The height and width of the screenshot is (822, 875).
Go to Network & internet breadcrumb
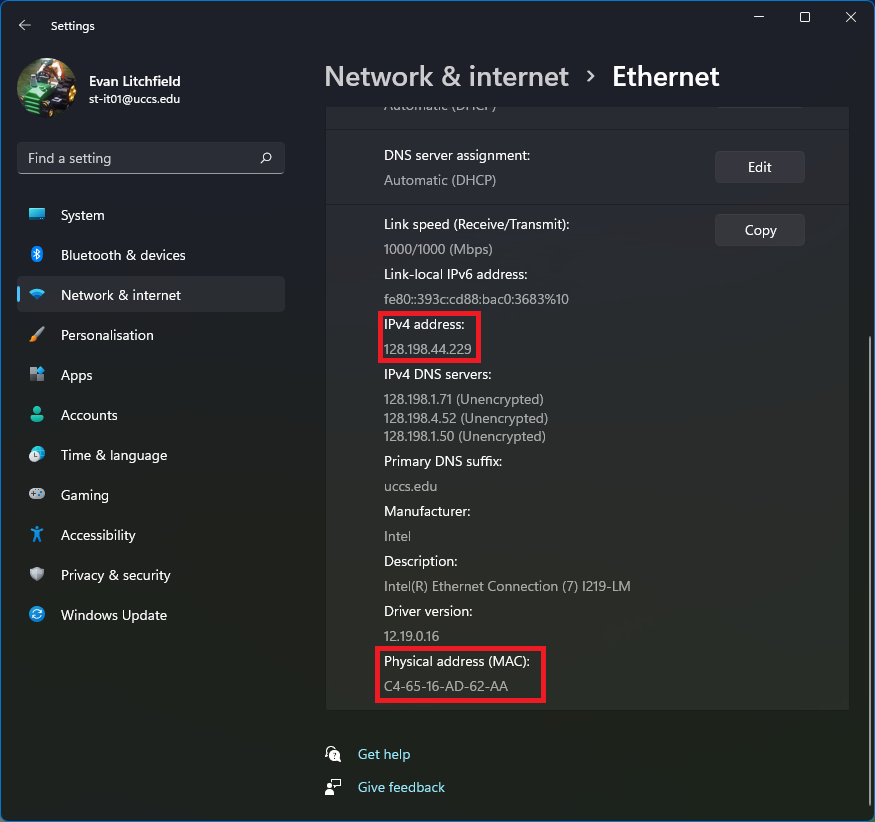click(446, 76)
